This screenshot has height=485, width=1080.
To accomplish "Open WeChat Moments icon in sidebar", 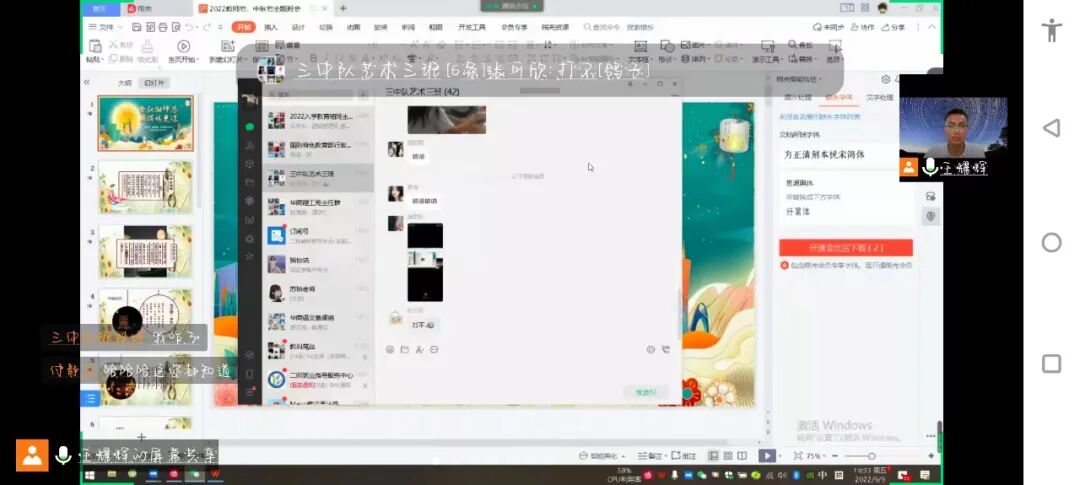I will click(x=250, y=200).
